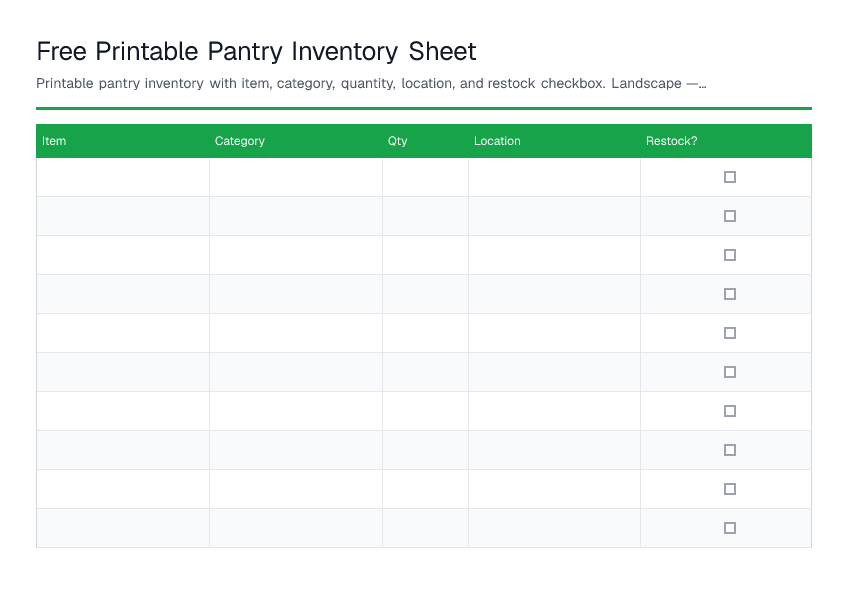Toggle the seventh row's Restock checkbox

pyautogui.click(x=730, y=411)
